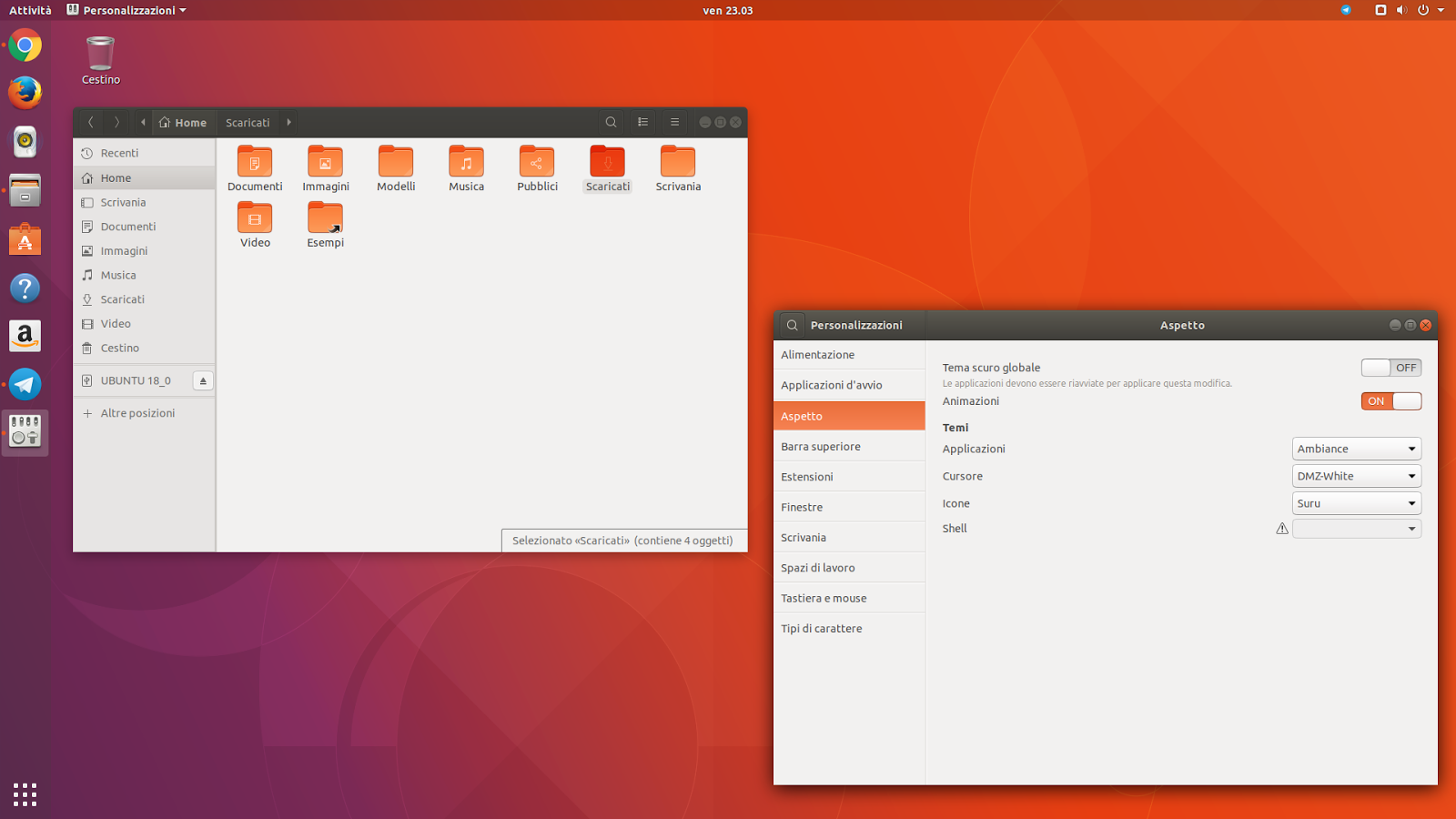Click the search icon in file manager
Image resolution: width=1456 pixels, height=819 pixels.
611,122
